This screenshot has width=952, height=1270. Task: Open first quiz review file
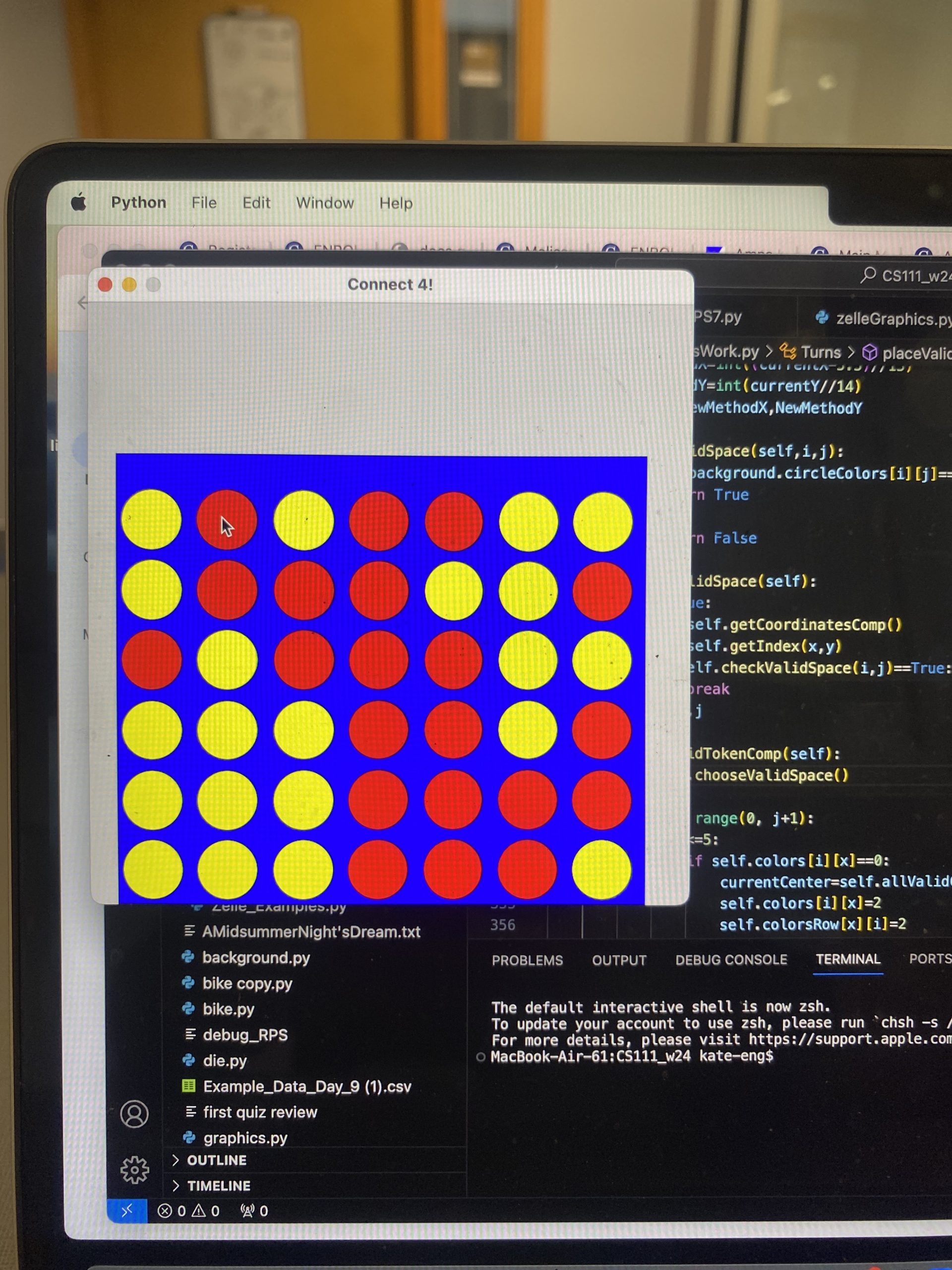[260, 1112]
